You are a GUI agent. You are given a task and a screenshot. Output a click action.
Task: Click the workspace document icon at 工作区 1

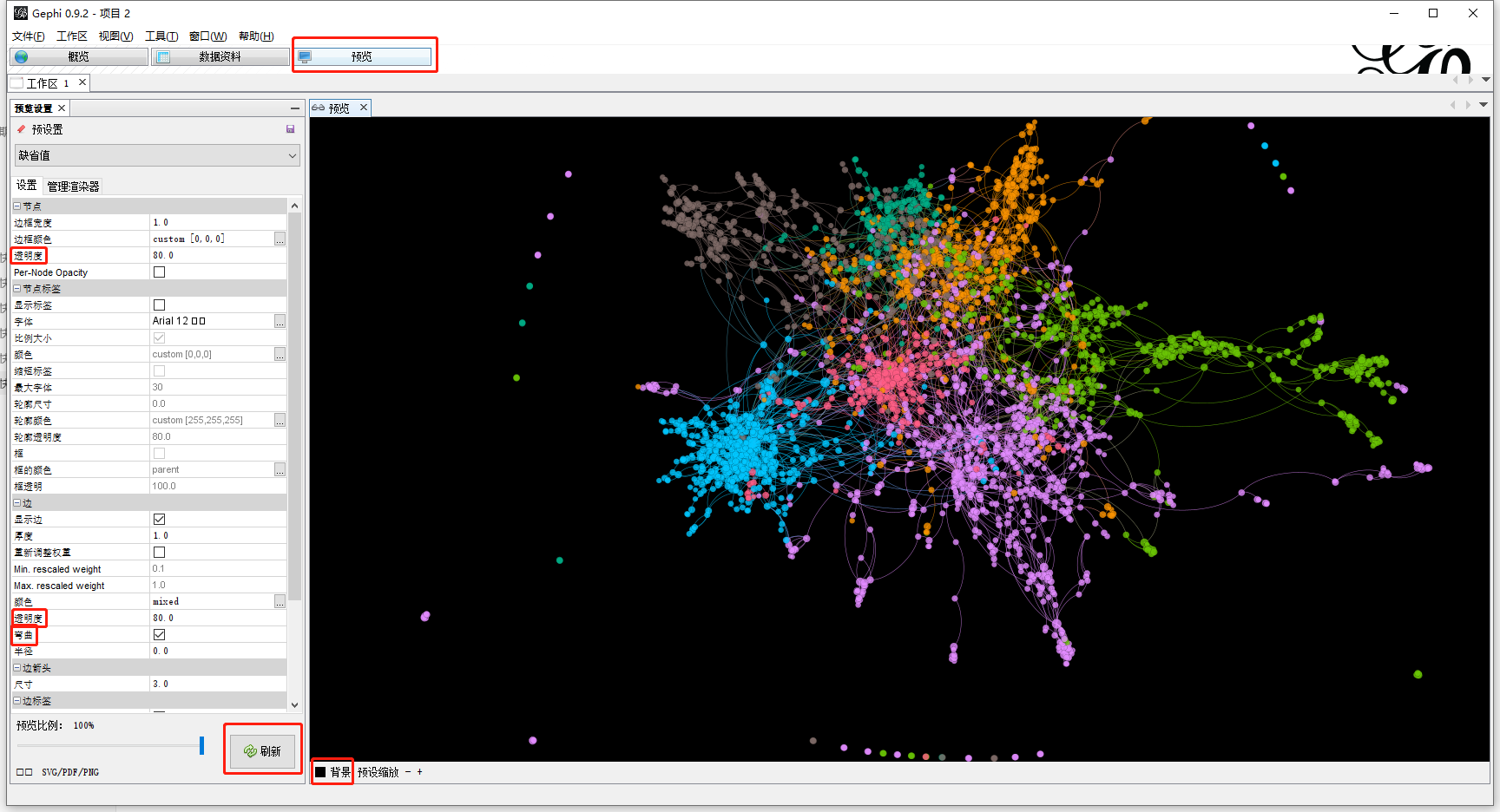coord(16,83)
